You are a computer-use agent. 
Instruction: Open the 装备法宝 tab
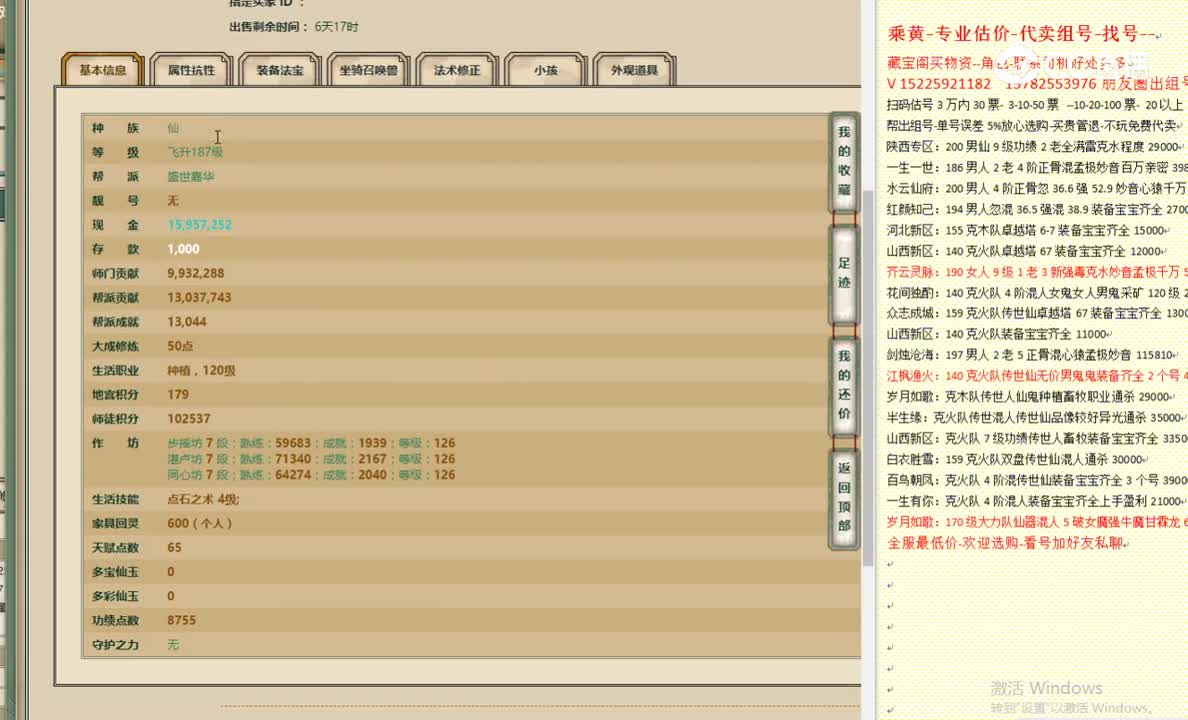(280, 70)
